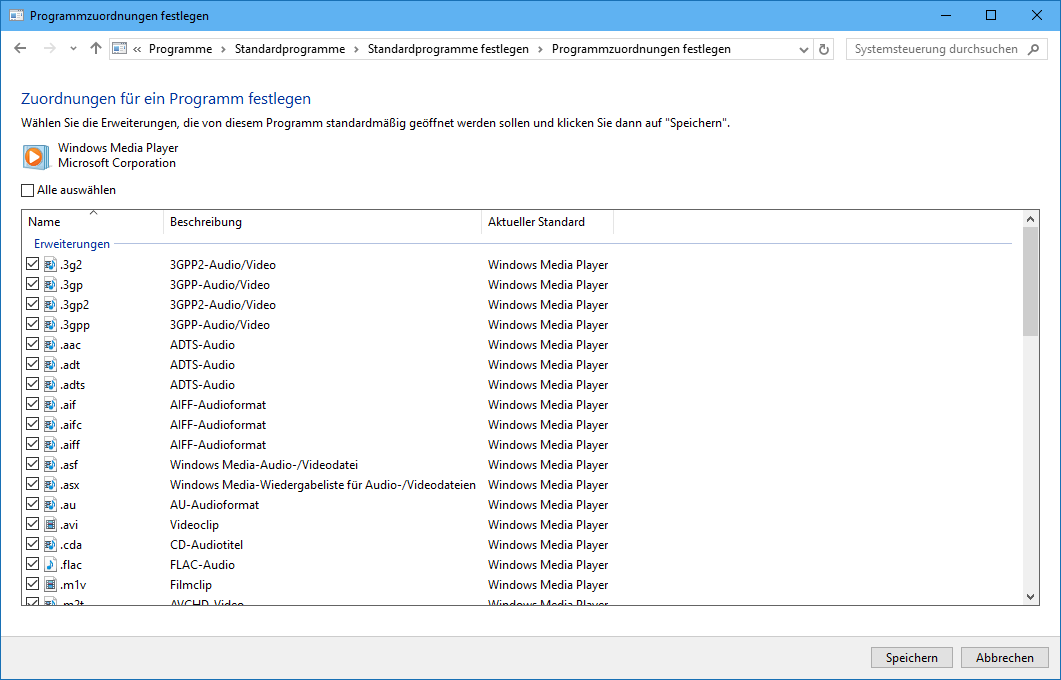Click the .cda file type icon
The height and width of the screenshot is (680, 1061).
50,545
